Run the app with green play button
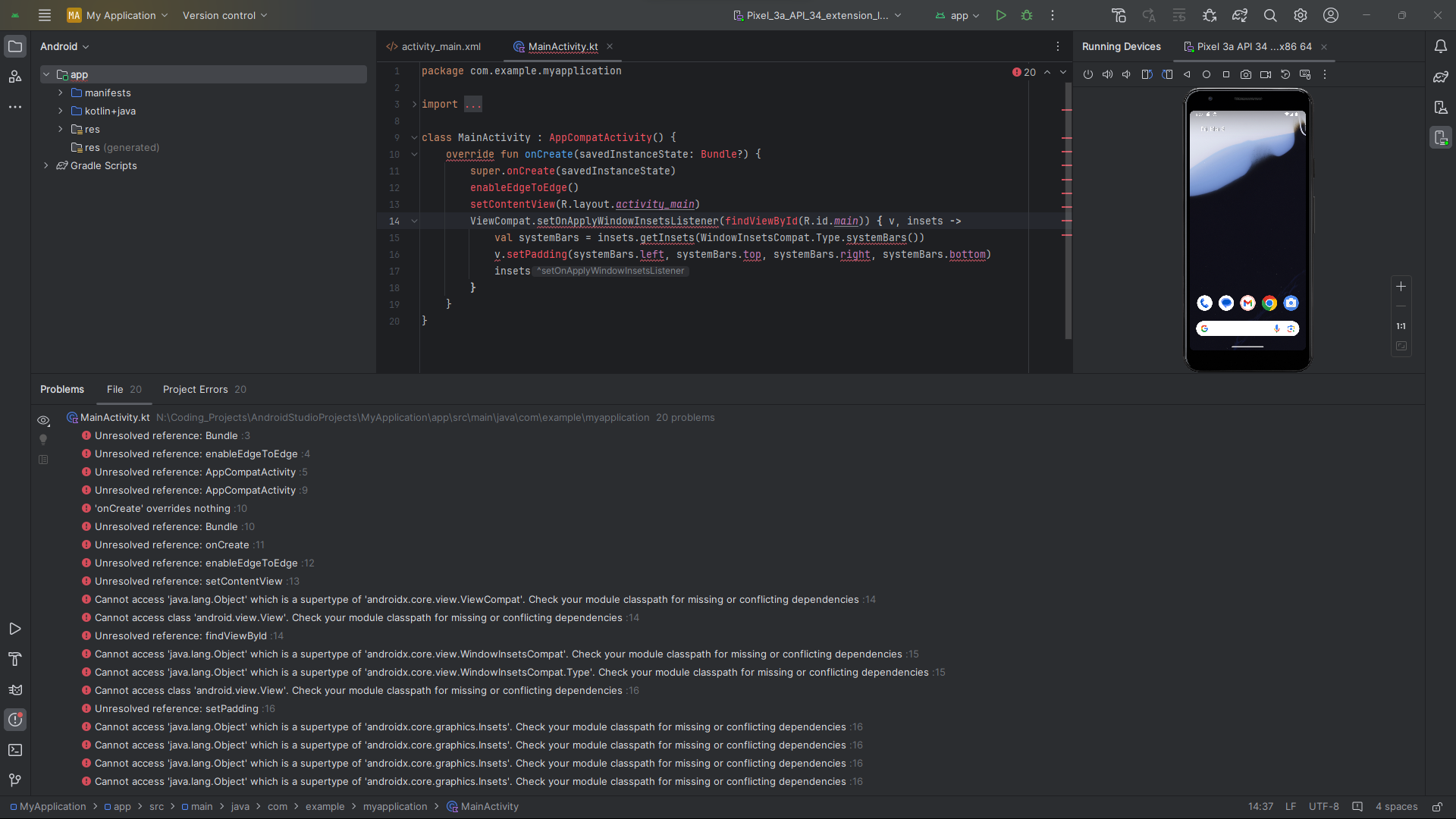Image resolution: width=1456 pixels, height=819 pixels. tap(1001, 15)
